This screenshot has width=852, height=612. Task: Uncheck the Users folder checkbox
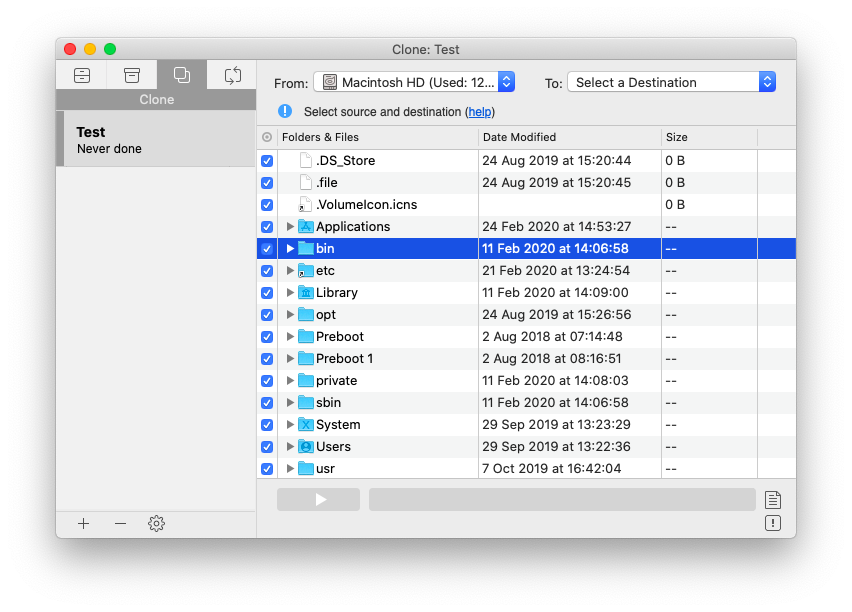pyautogui.click(x=267, y=447)
